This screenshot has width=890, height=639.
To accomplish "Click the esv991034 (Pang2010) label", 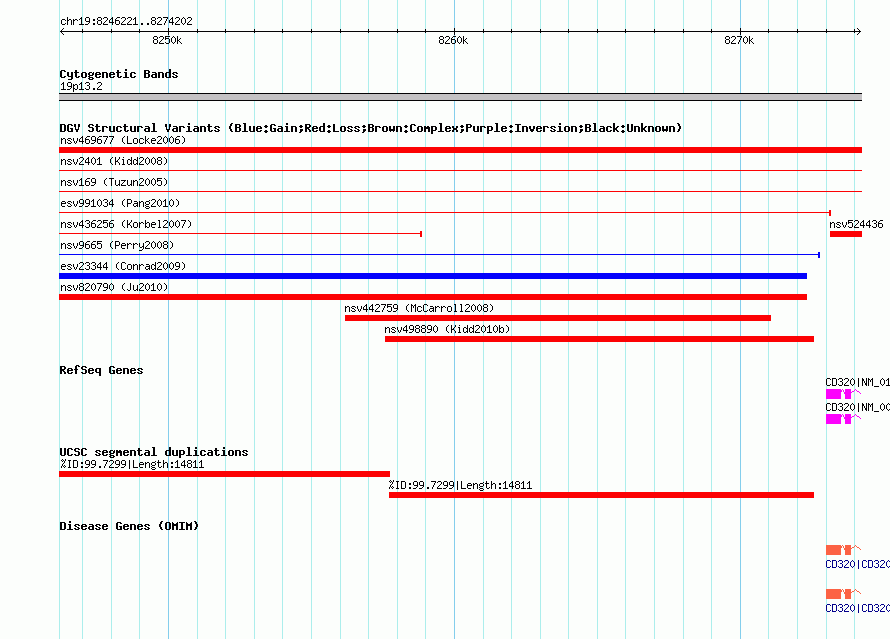I will pos(120,203).
